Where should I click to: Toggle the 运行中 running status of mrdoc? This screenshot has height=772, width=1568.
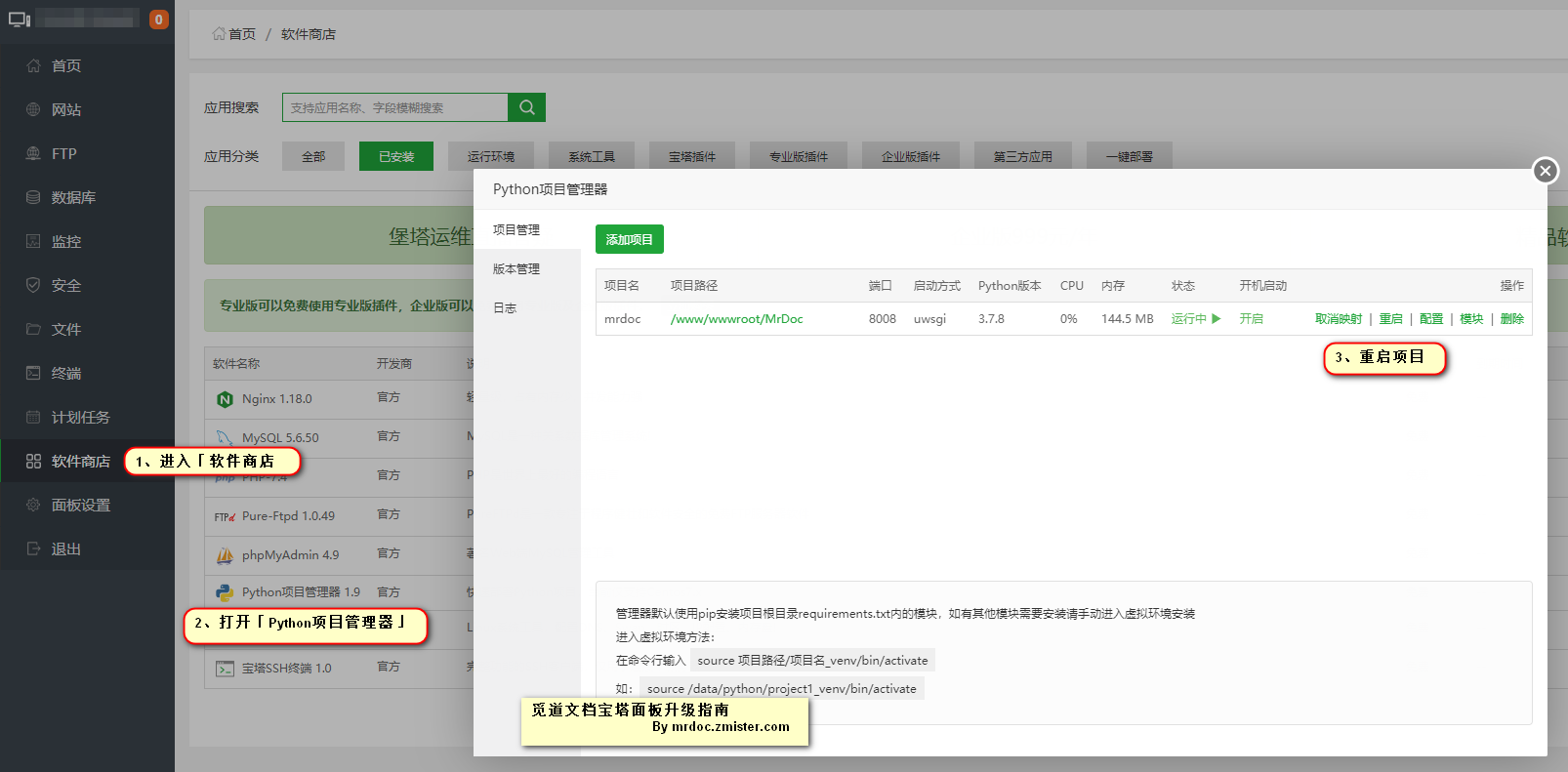[1195, 319]
